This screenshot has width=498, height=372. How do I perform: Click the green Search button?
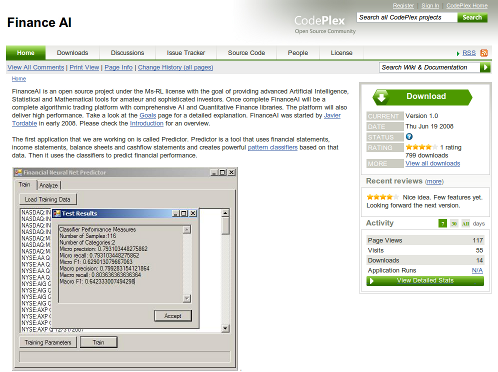click(472, 17)
